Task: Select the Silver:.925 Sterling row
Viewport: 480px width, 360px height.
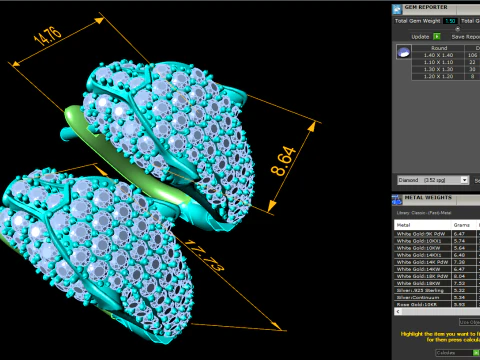Action: 437,290
